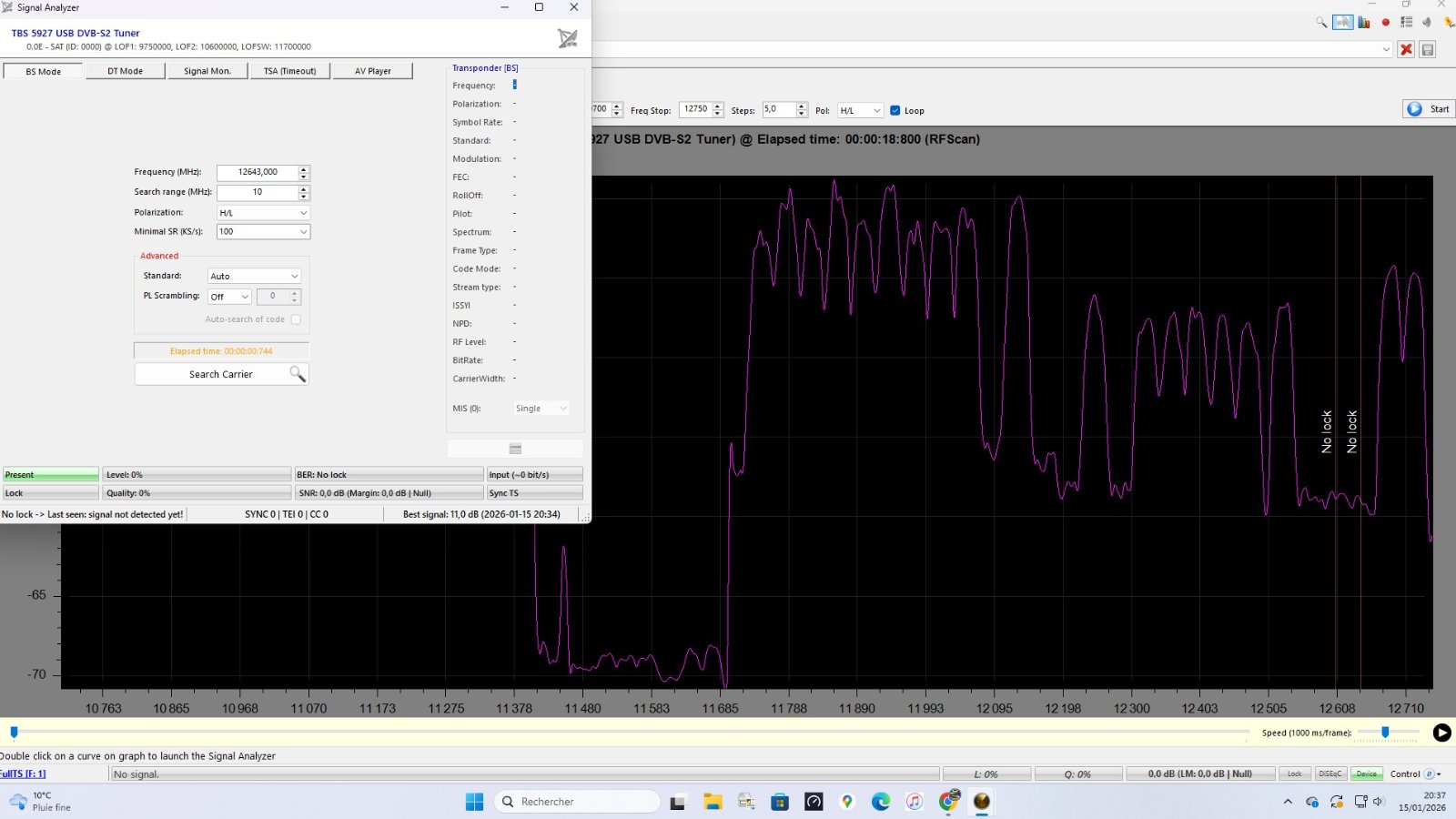
Task: Open the Minimal SR dropdown
Action: (263, 232)
